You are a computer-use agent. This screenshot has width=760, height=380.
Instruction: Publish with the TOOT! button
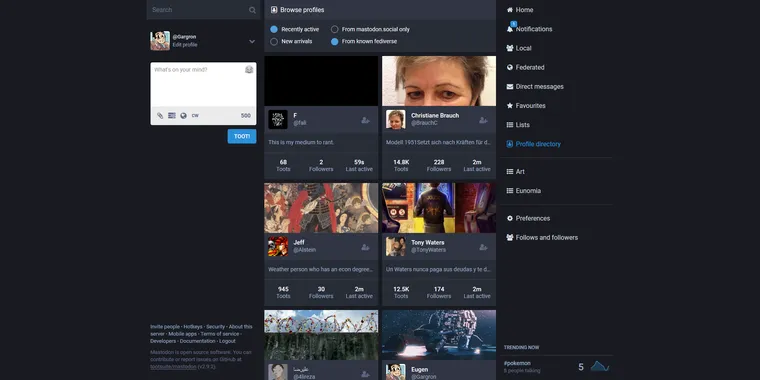pyautogui.click(x=242, y=136)
